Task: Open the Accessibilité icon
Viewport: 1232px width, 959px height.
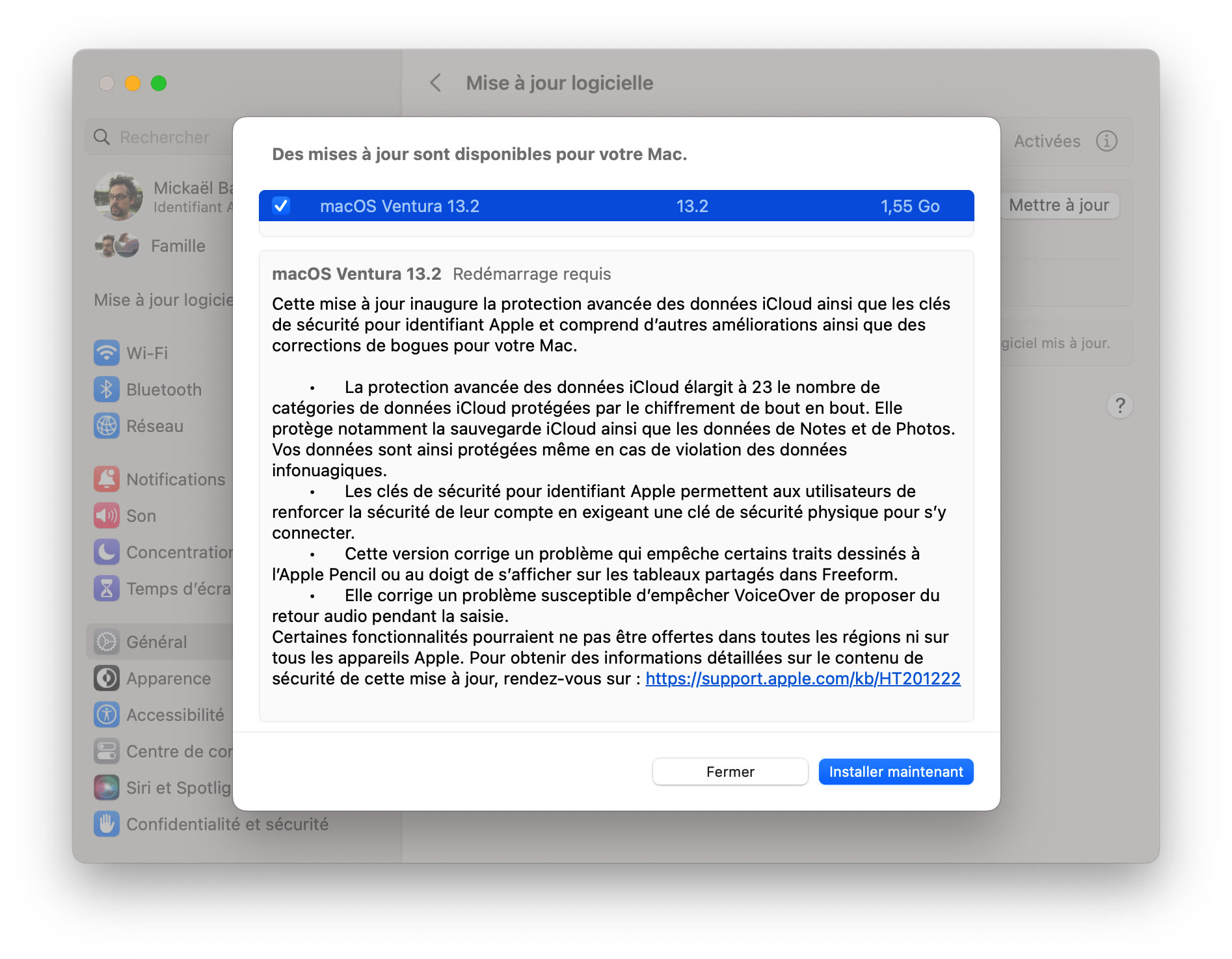Action: click(107, 714)
